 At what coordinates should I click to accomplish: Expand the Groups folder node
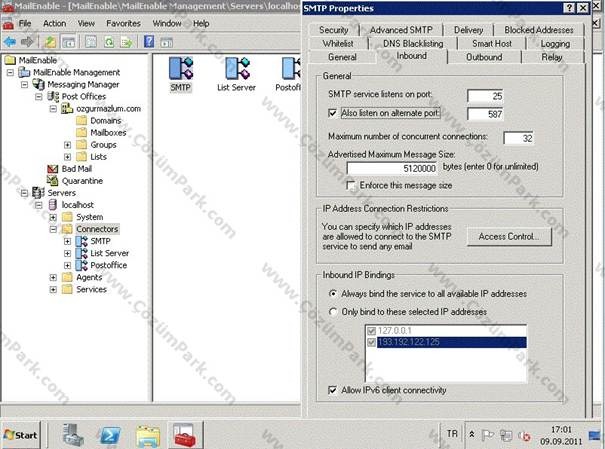pos(67,145)
